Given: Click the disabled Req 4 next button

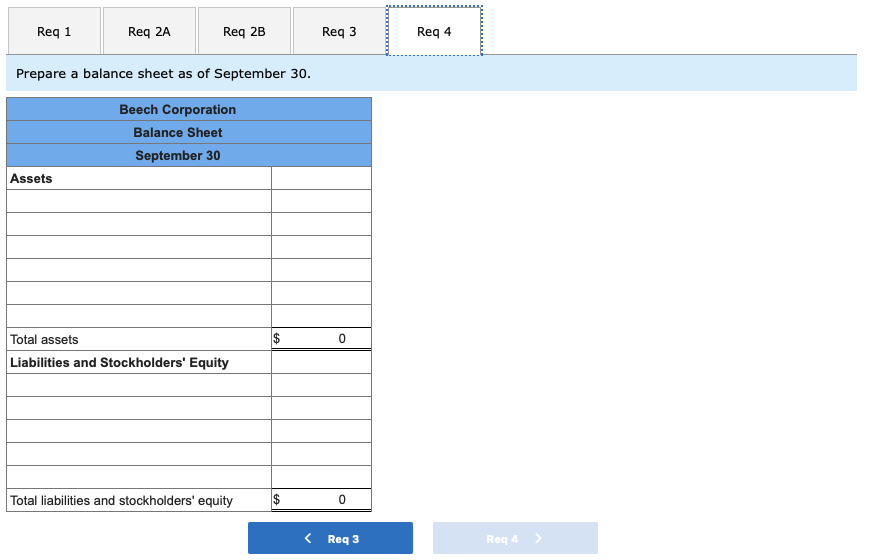Looking at the screenshot, I should coord(515,538).
